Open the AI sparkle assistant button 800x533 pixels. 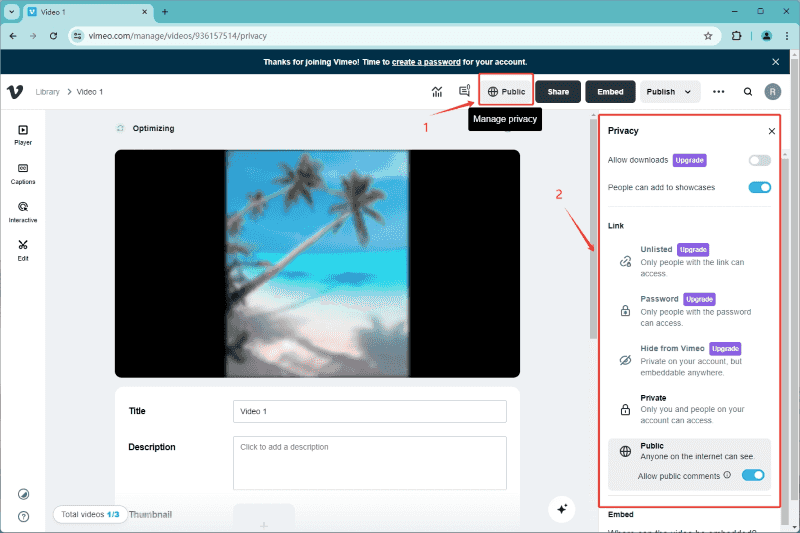tap(562, 509)
